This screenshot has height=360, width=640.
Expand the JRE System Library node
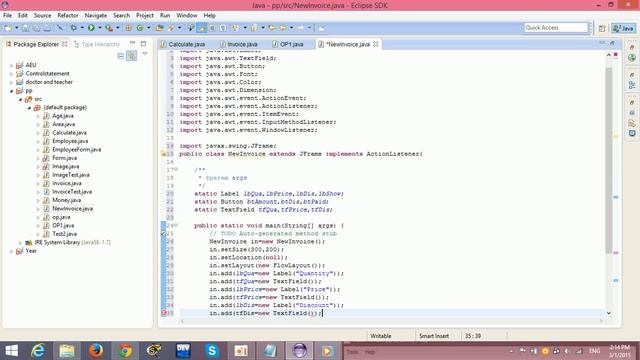pos(20,242)
